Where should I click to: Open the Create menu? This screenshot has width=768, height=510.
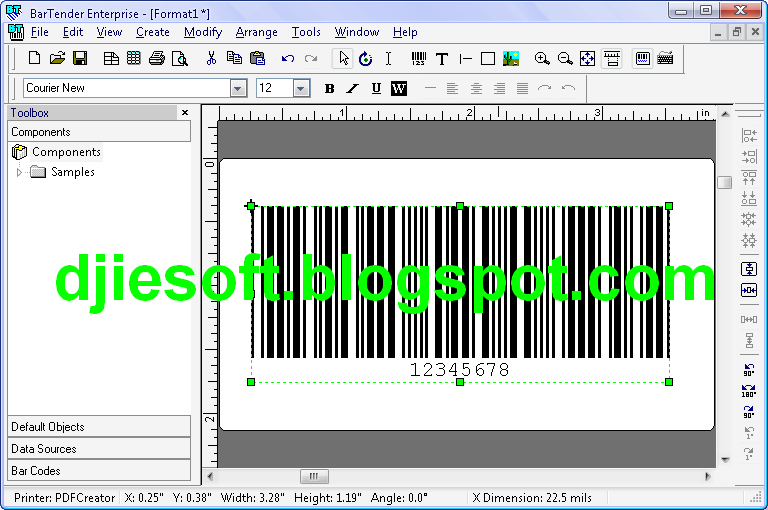coord(153,32)
